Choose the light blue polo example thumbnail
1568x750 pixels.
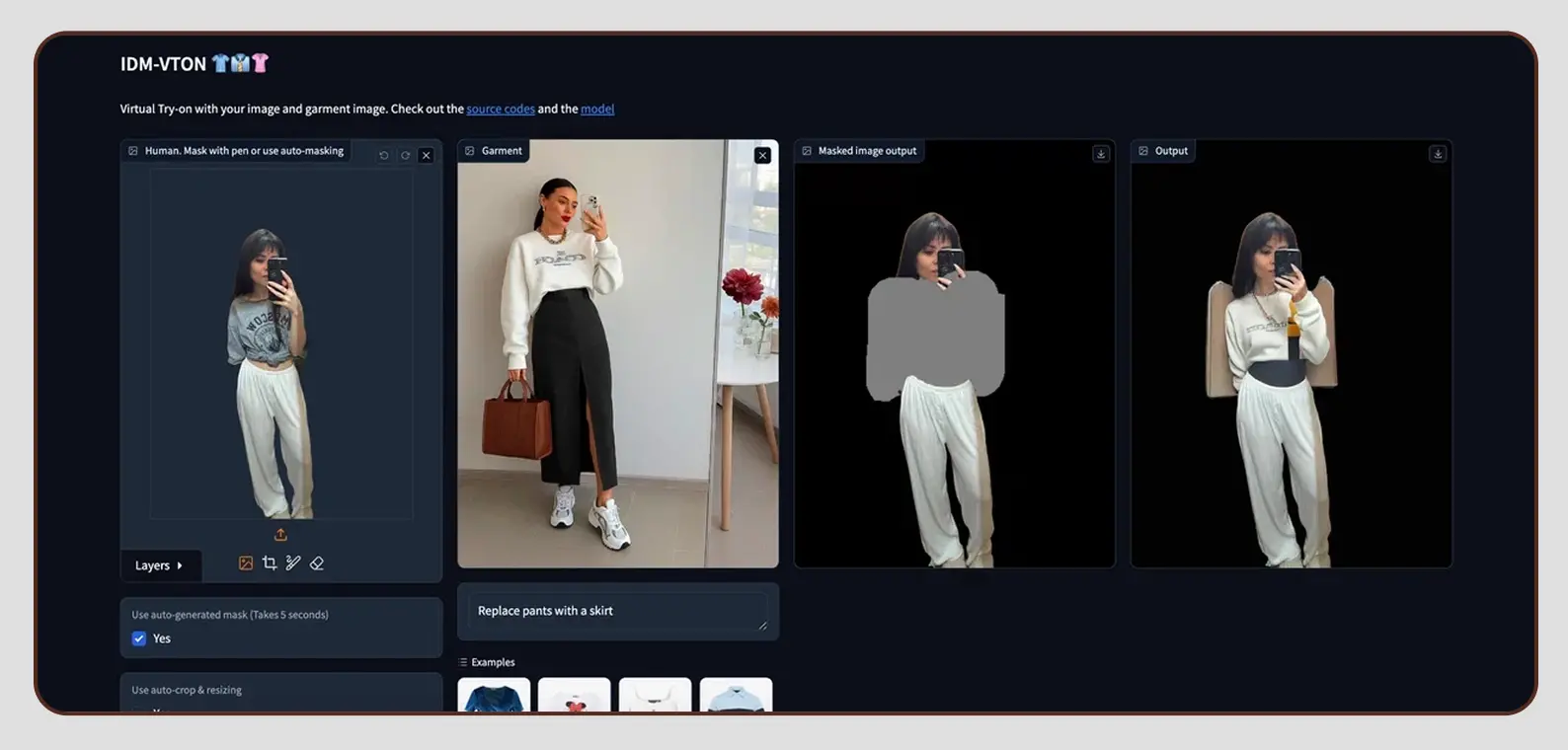point(736,695)
